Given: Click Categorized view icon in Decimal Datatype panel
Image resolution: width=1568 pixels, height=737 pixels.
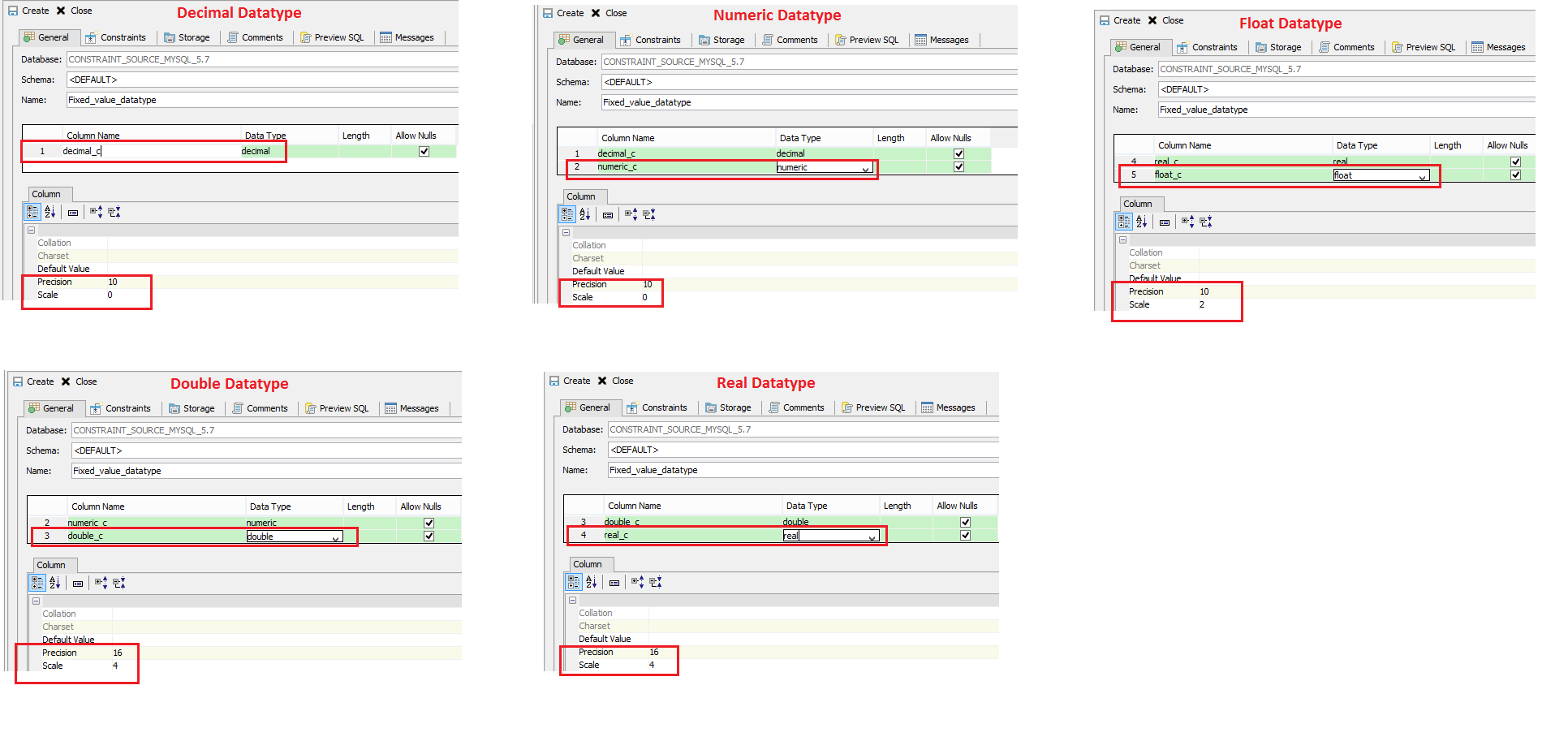Looking at the screenshot, I should pyautogui.click(x=32, y=212).
